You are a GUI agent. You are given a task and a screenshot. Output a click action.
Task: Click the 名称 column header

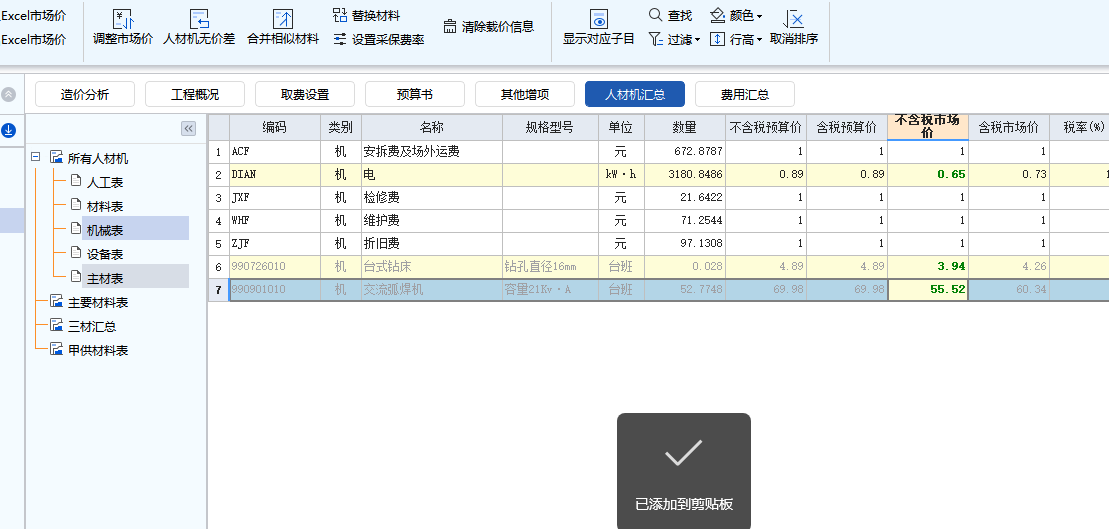[x=432, y=127]
